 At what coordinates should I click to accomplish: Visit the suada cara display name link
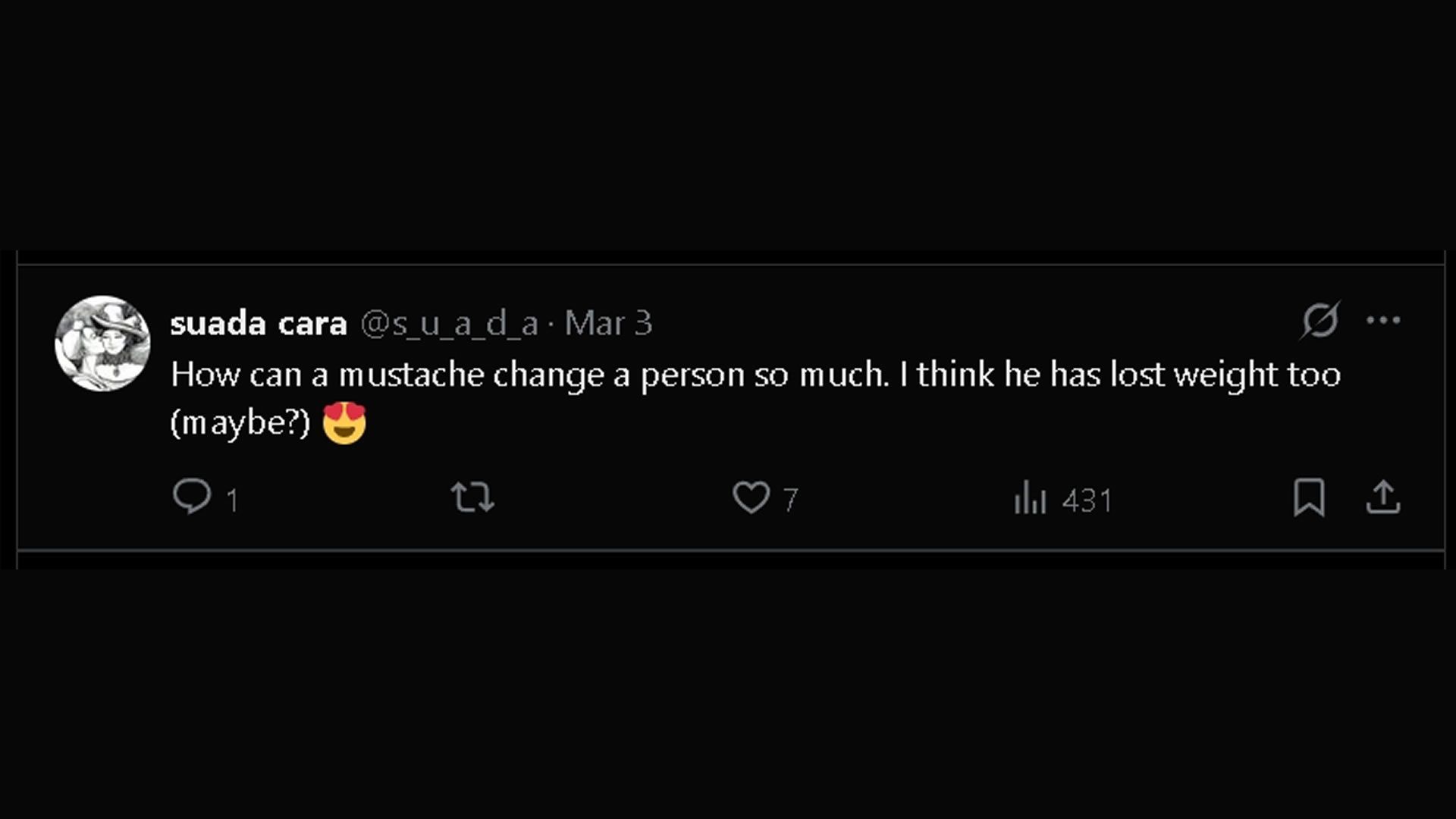(258, 324)
